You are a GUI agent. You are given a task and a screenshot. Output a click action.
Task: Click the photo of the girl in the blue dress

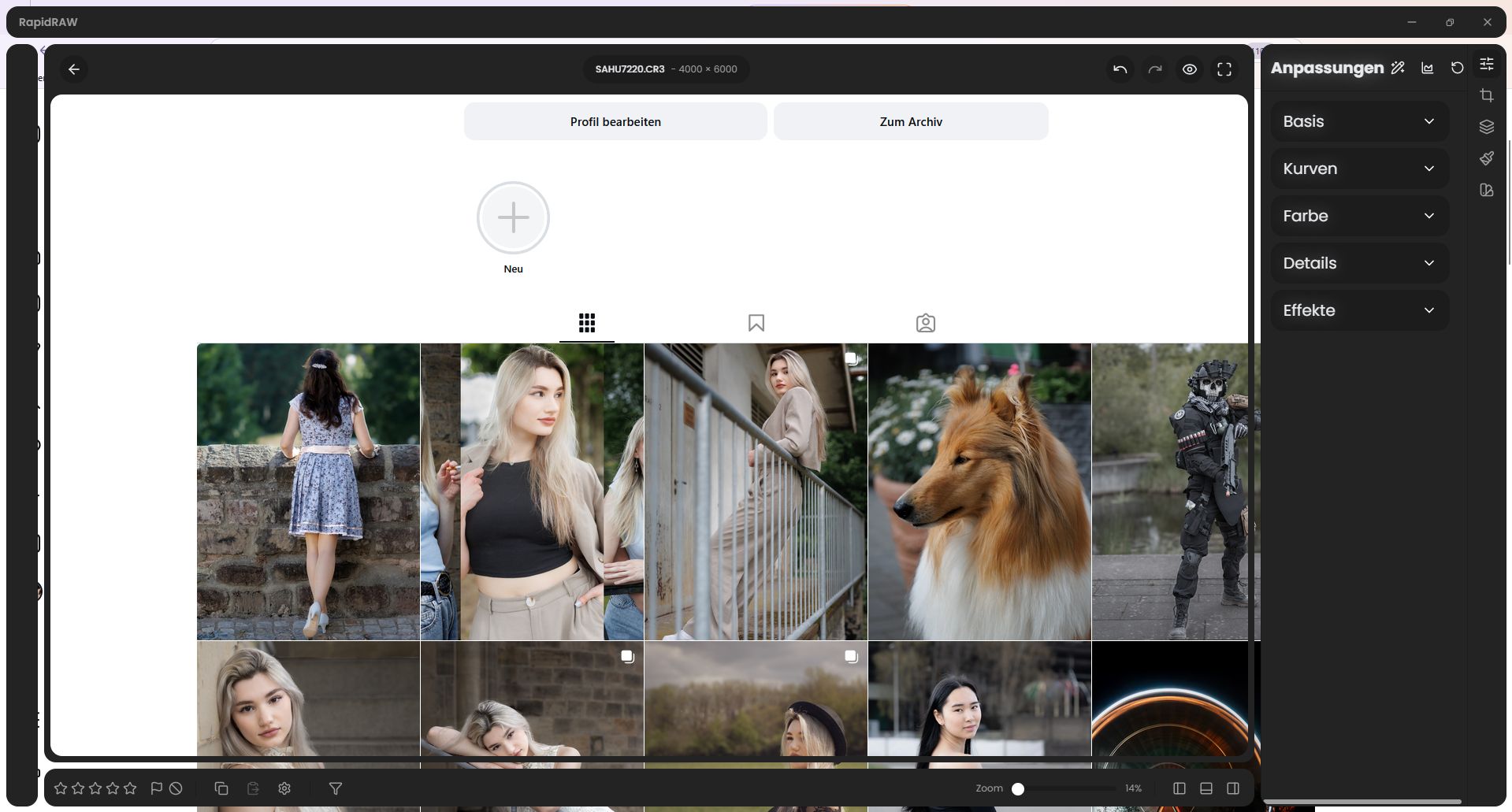pyautogui.click(x=308, y=491)
